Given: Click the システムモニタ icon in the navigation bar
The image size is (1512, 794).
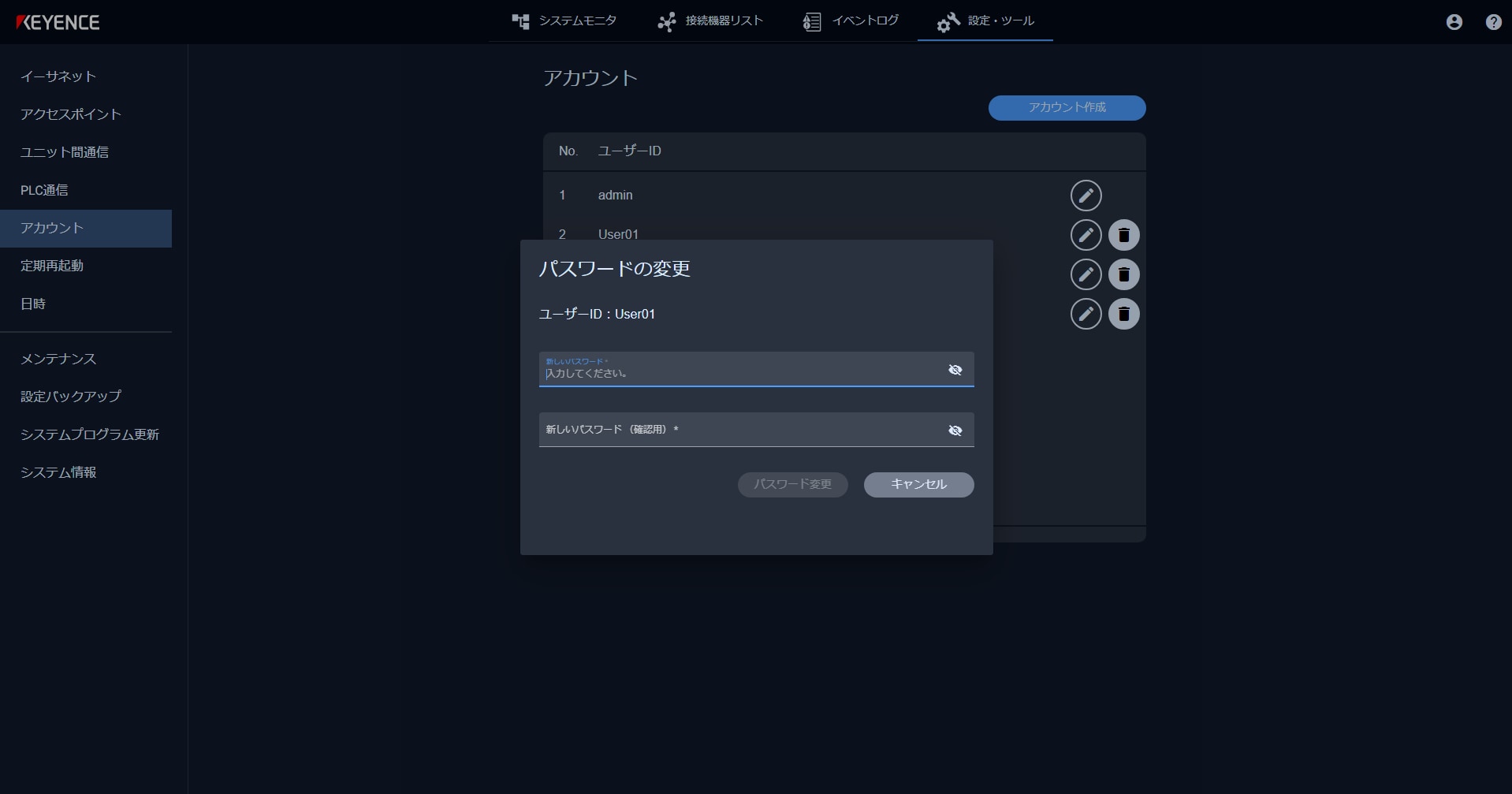Looking at the screenshot, I should [x=521, y=21].
